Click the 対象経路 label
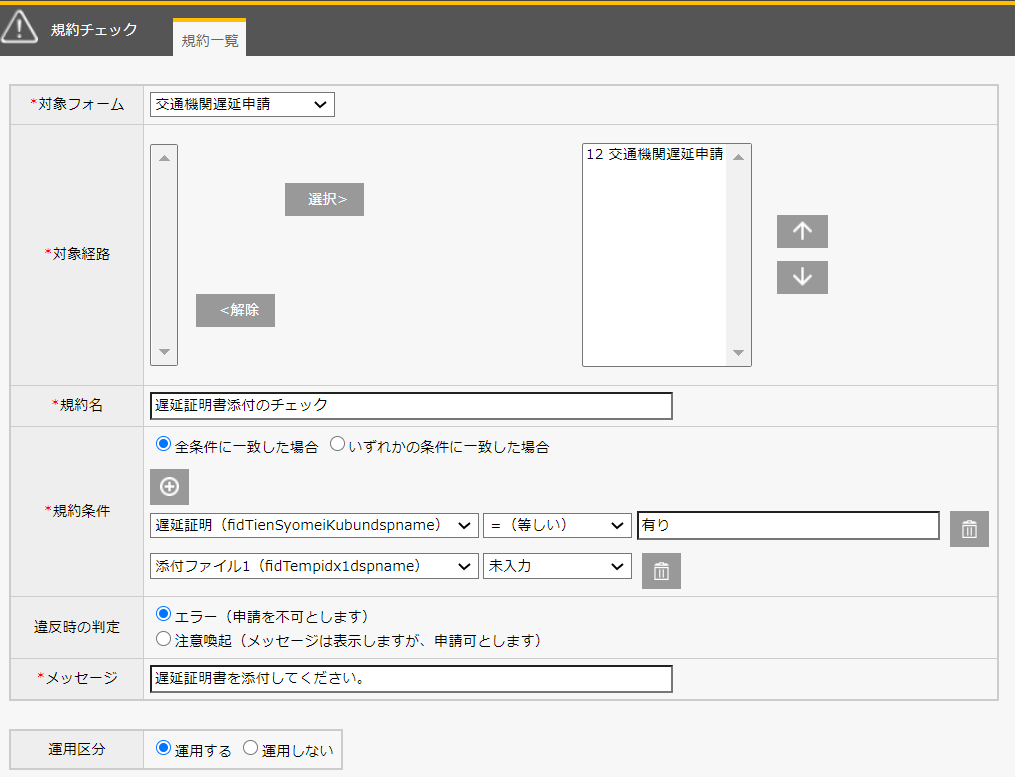This screenshot has height=777, width=1015. click(x=81, y=254)
